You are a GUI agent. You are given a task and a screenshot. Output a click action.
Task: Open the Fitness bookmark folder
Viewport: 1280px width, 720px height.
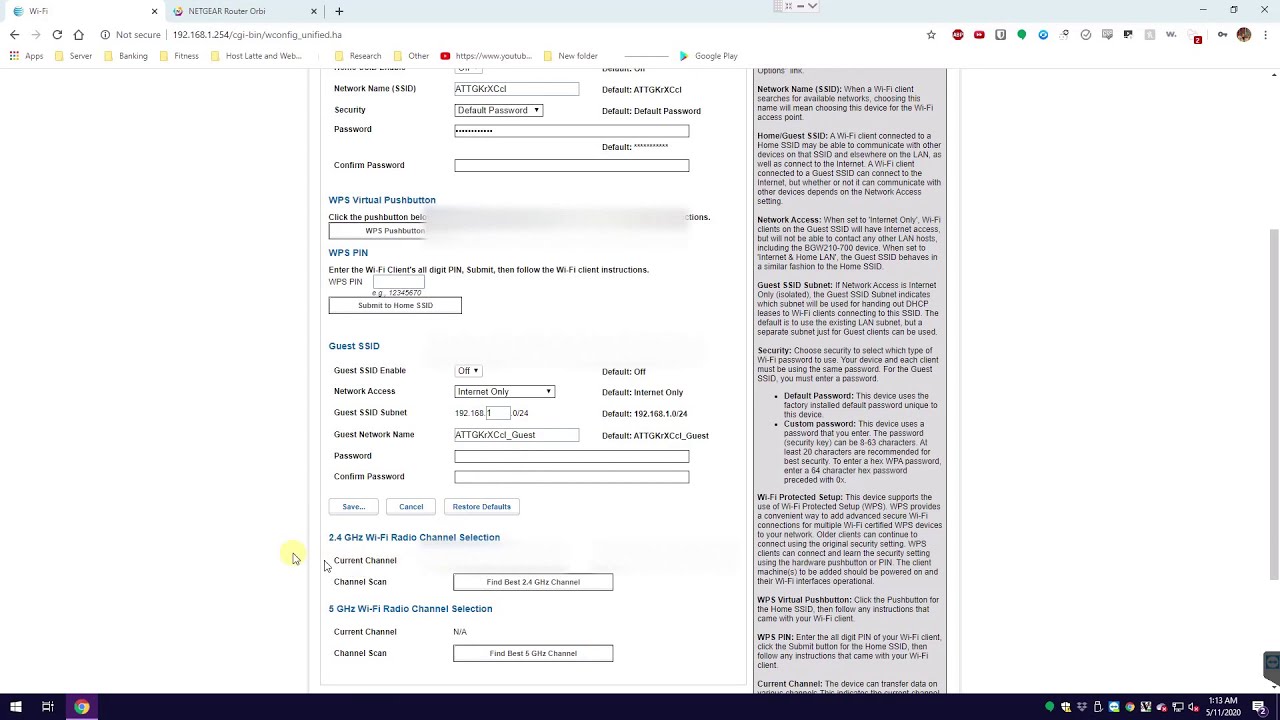[179, 56]
